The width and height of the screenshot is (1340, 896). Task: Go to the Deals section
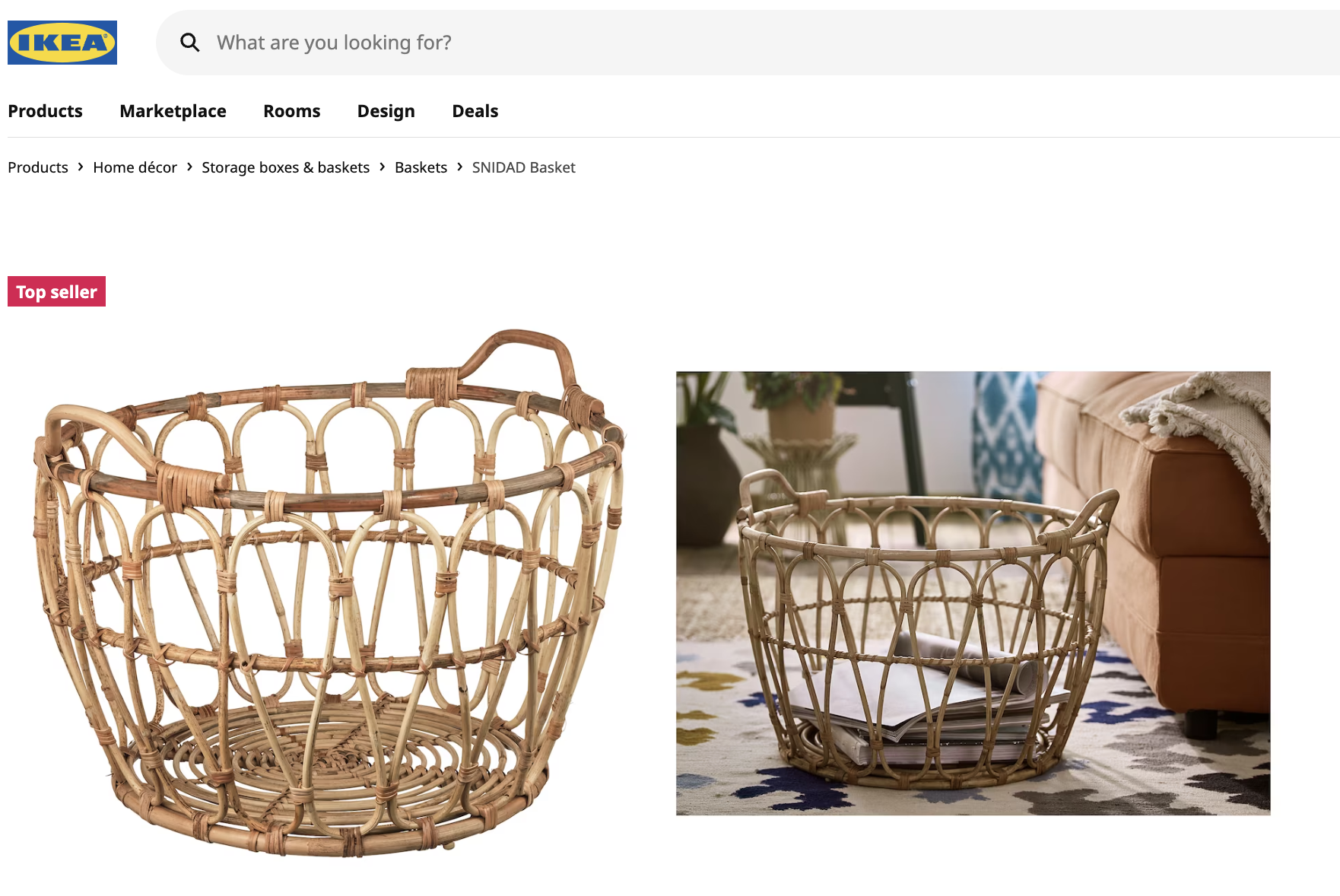click(x=475, y=111)
